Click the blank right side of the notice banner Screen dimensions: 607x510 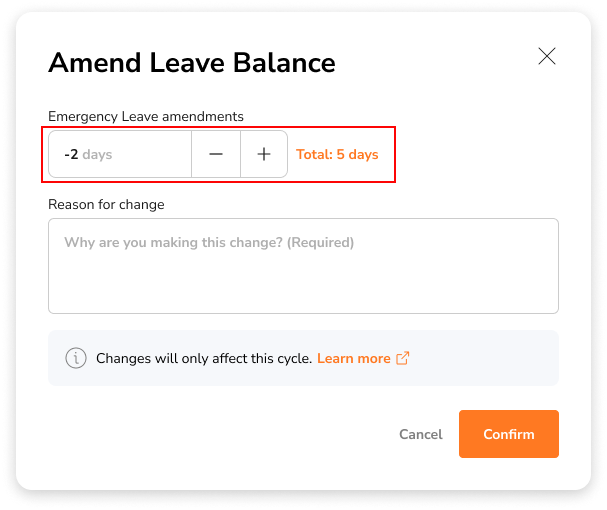(x=484, y=358)
